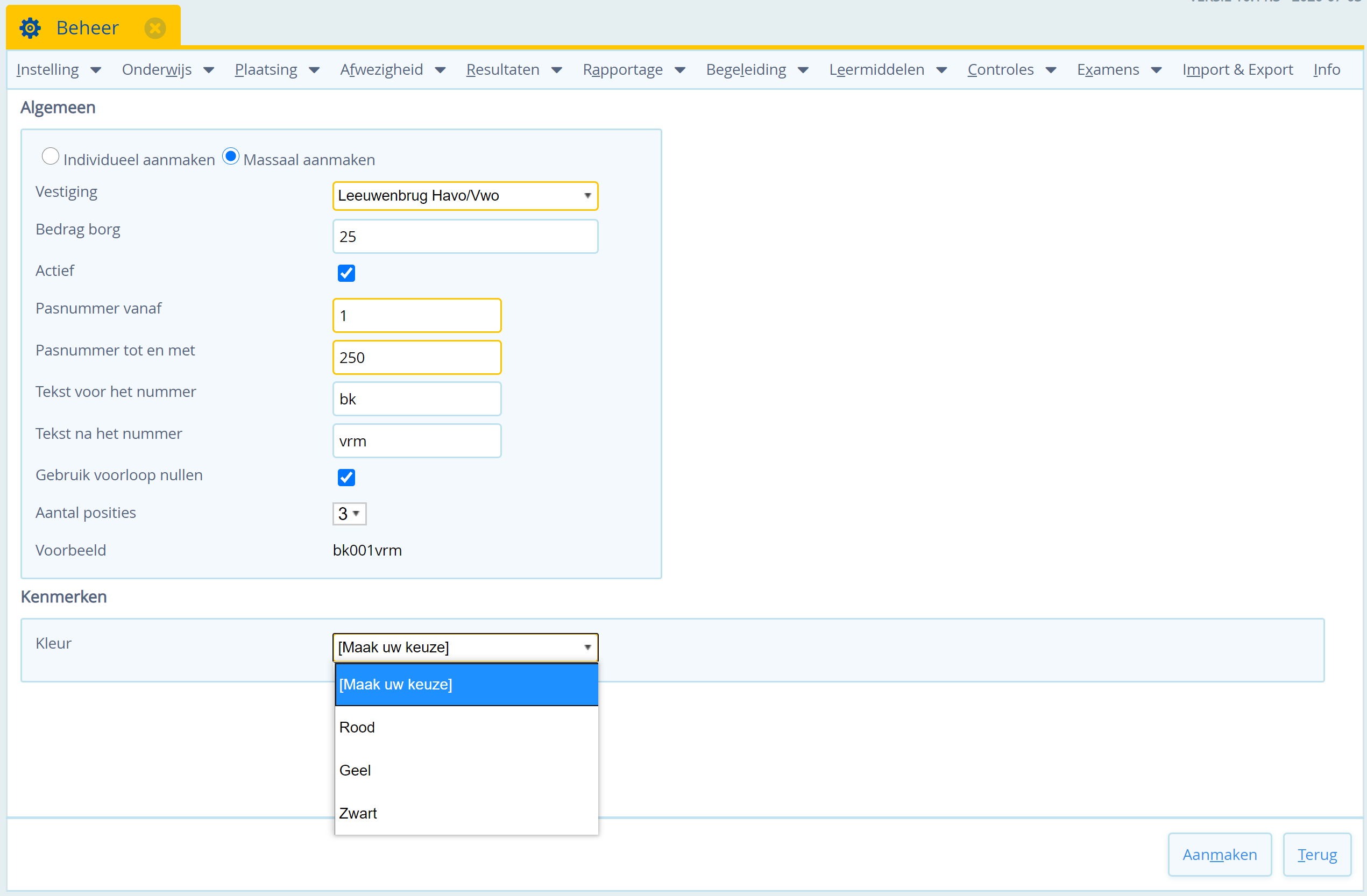Open the Begeleiding menu
The width and height of the screenshot is (1367, 896).
click(757, 69)
